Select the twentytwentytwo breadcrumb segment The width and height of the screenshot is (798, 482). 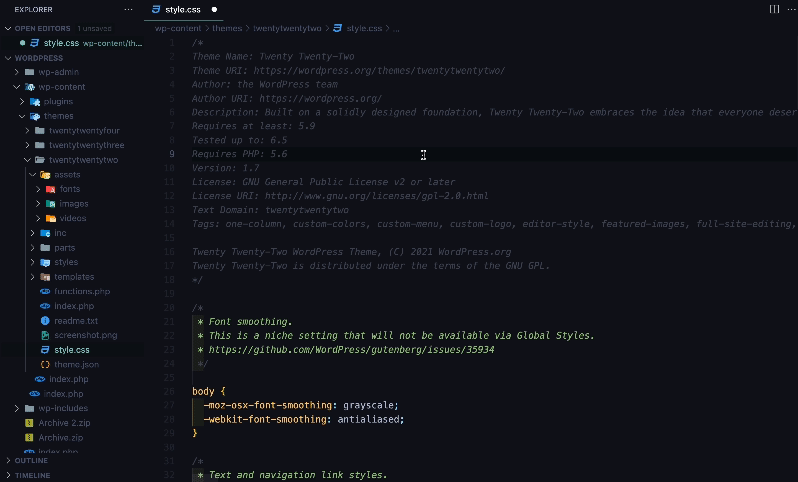pos(287,29)
